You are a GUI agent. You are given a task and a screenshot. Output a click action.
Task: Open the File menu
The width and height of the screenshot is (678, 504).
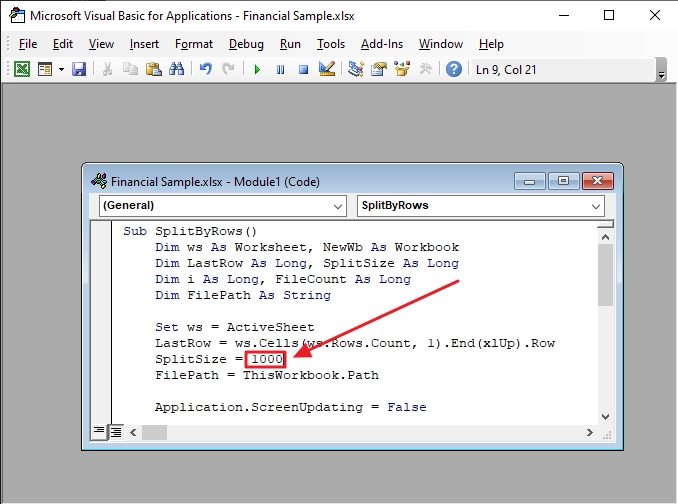tap(28, 44)
